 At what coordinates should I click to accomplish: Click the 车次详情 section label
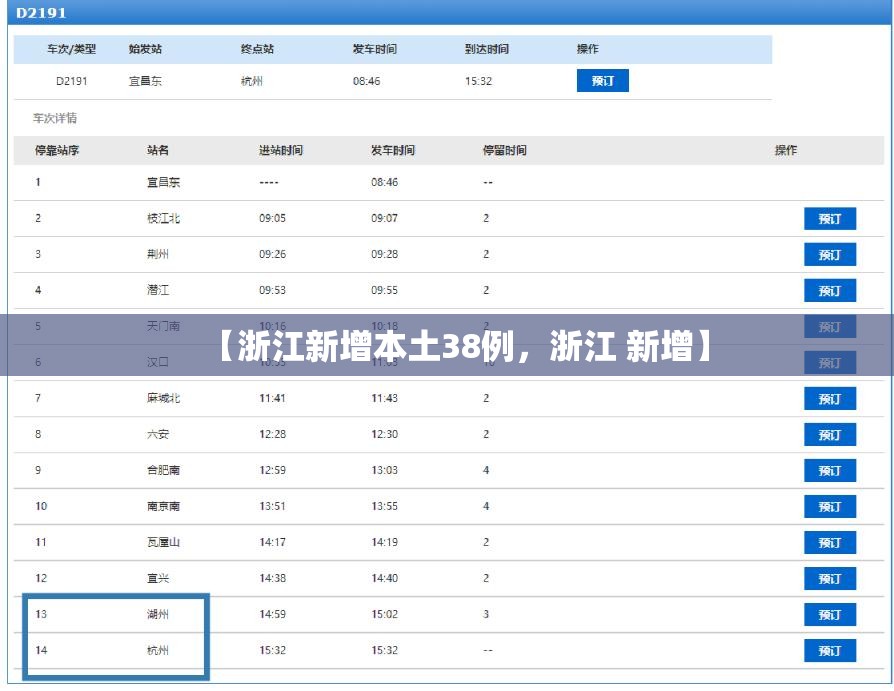click(x=54, y=119)
